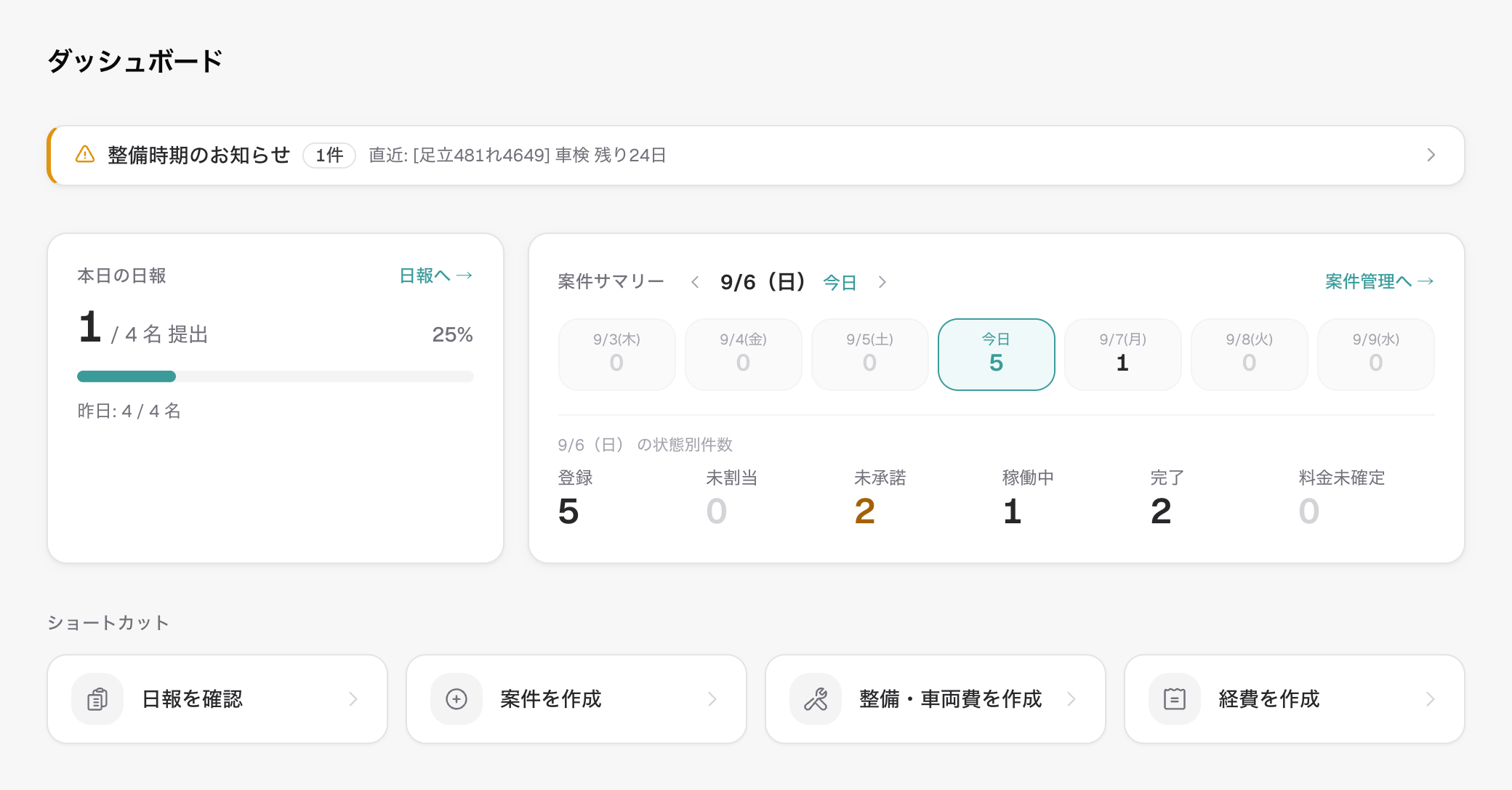Expand the 整備時期のお知らせ banner chevron
Viewport: 1512px width, 790px height.
click(x=1431, y=155)
